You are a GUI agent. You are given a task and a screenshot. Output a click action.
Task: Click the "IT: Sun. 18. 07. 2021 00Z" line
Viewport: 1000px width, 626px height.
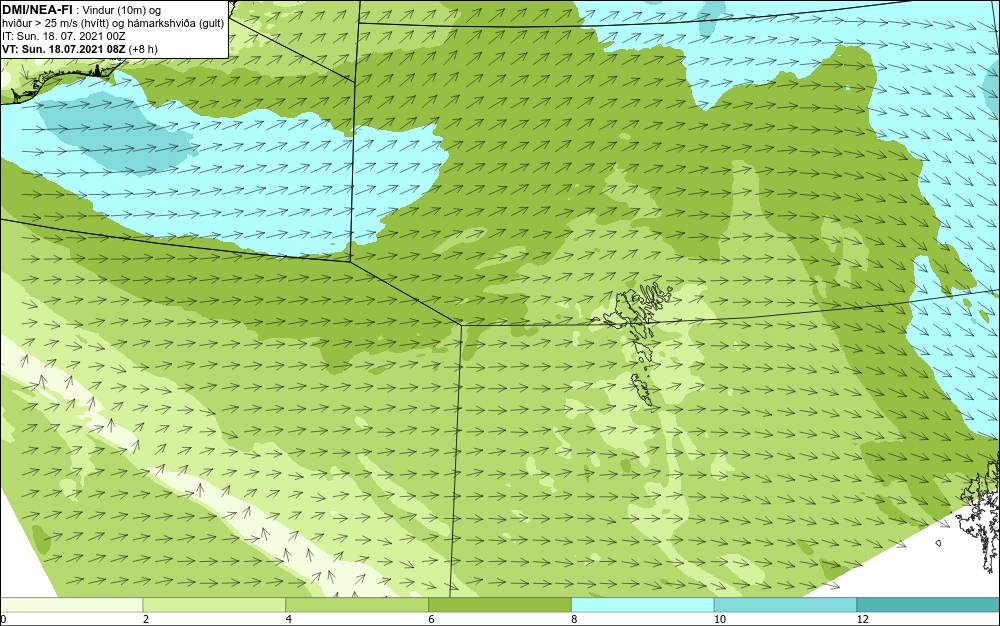click(64, 36)
